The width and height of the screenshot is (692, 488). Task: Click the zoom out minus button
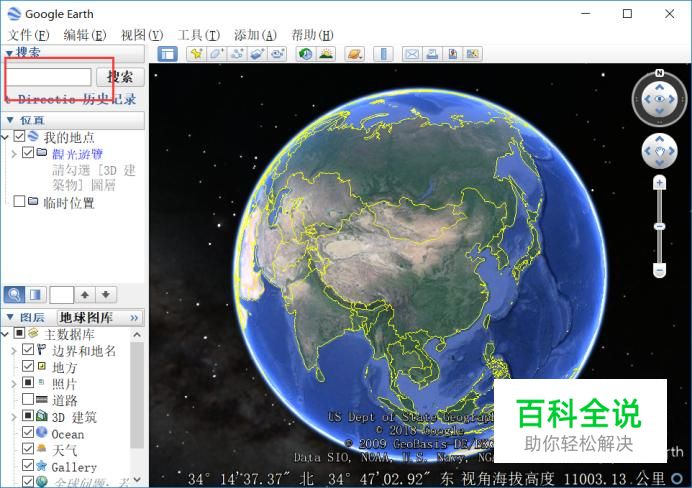point(659,270)
